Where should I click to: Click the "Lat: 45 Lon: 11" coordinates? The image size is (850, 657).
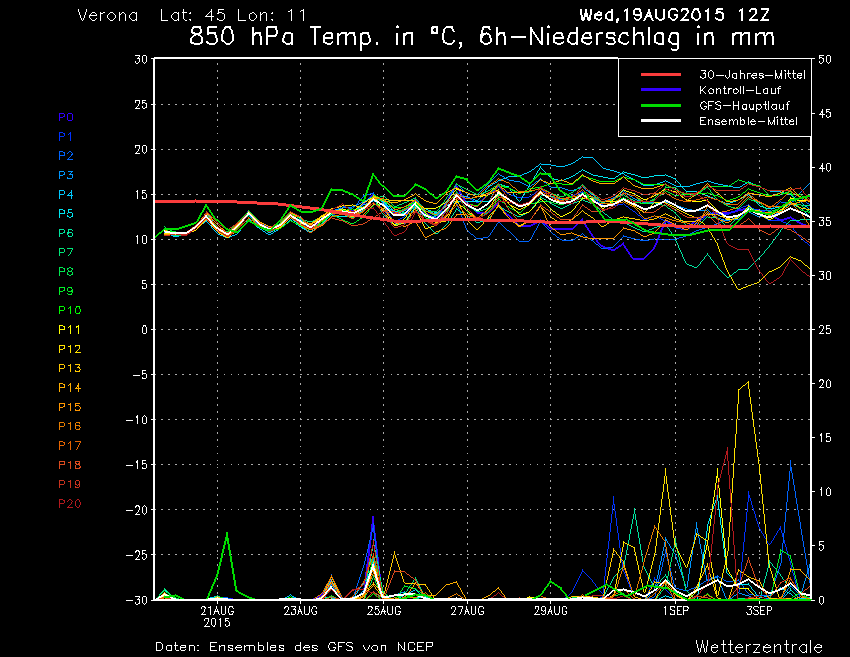pyautogui.click(x=233, y=15)
